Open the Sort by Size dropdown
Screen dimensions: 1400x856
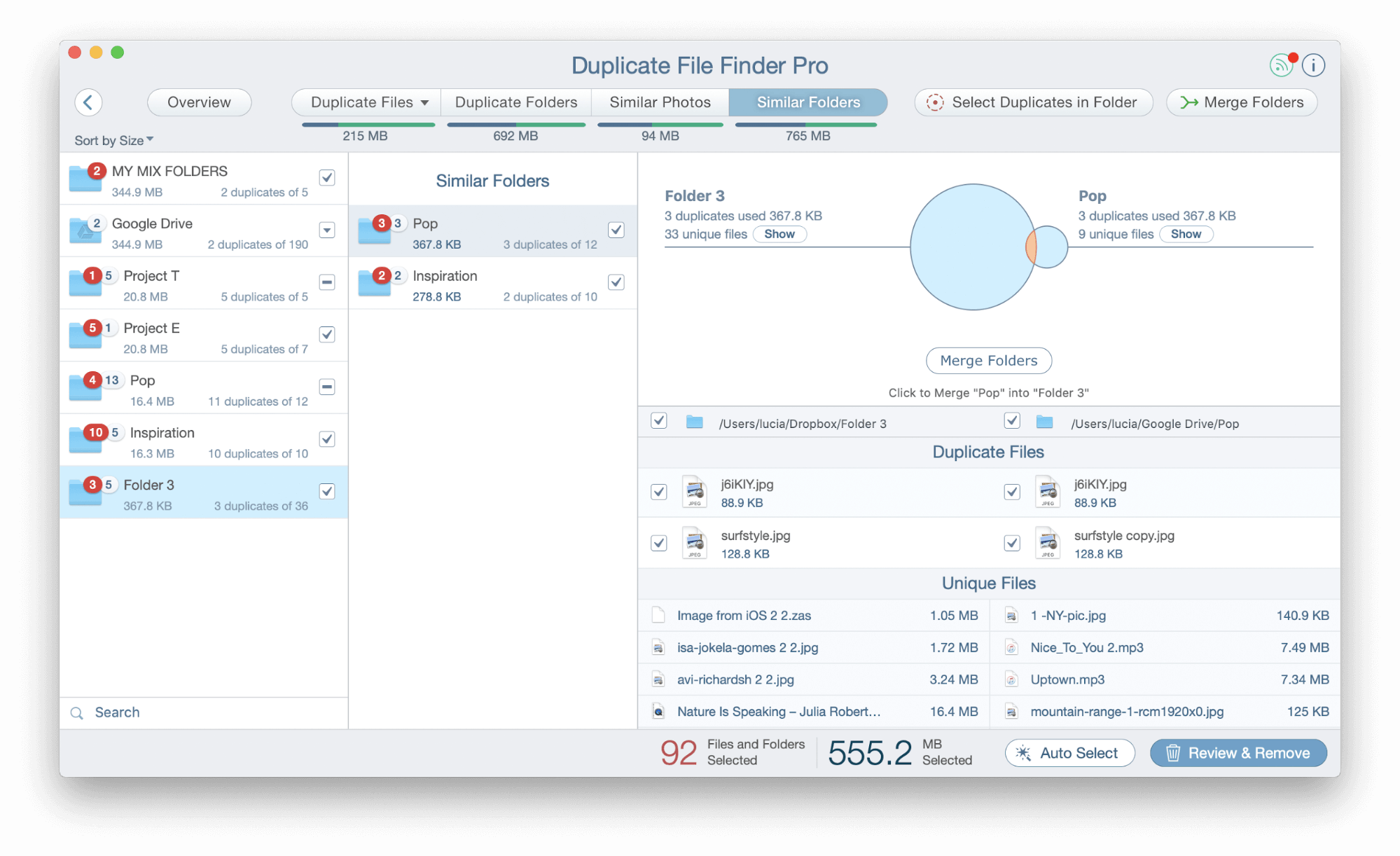pyautogui.click(x=114, y=141)
